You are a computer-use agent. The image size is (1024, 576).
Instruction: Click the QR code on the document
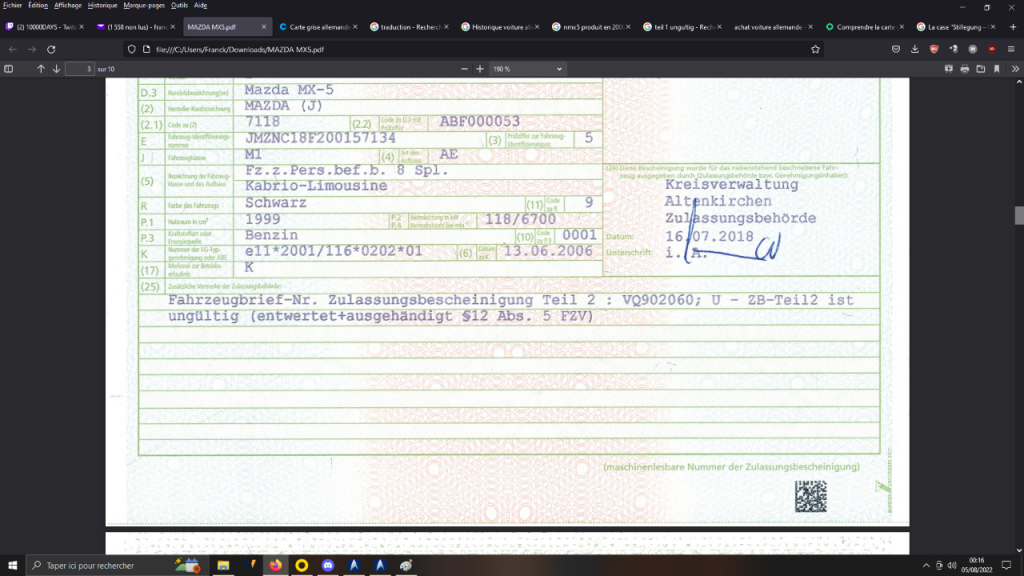810,496
